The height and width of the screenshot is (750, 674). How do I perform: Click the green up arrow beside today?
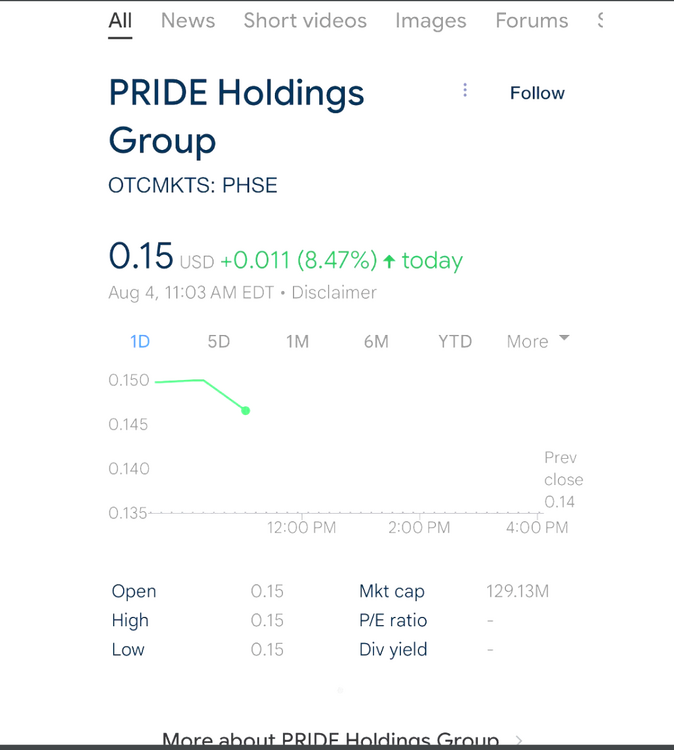pos(389,261)
